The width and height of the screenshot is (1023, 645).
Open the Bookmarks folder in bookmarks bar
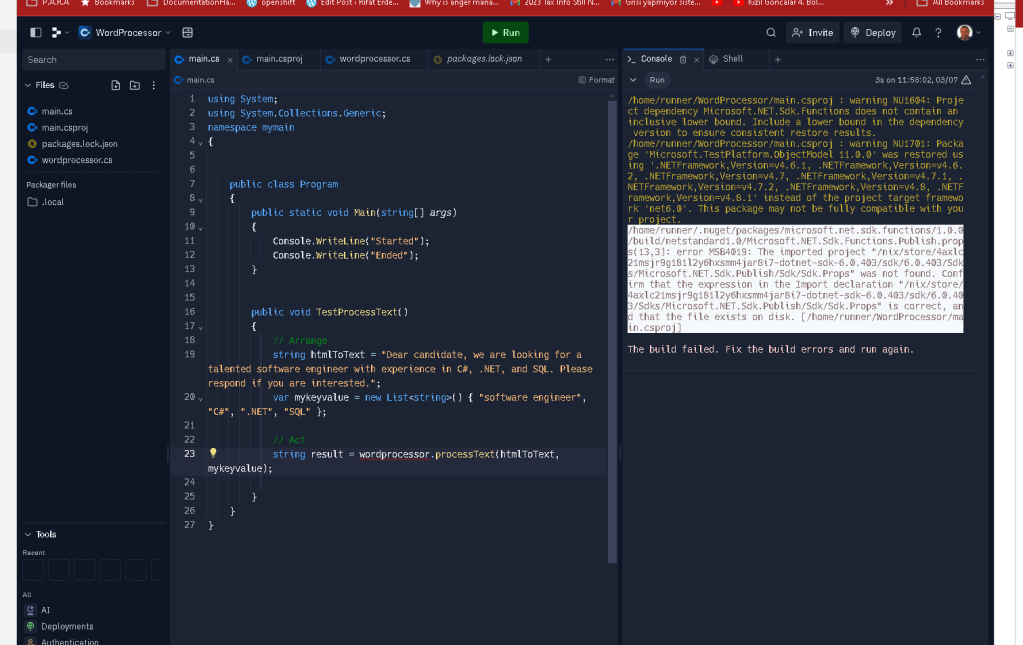pos(108,3)
